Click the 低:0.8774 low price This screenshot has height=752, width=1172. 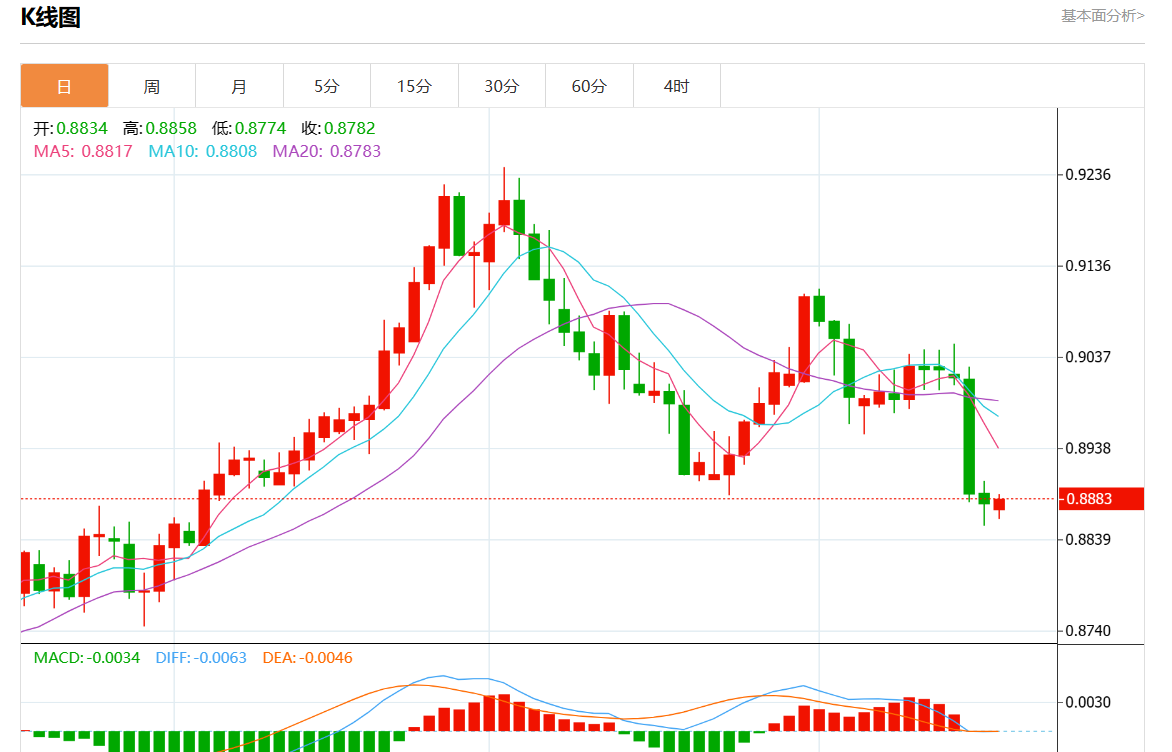(x=249, y=128)
